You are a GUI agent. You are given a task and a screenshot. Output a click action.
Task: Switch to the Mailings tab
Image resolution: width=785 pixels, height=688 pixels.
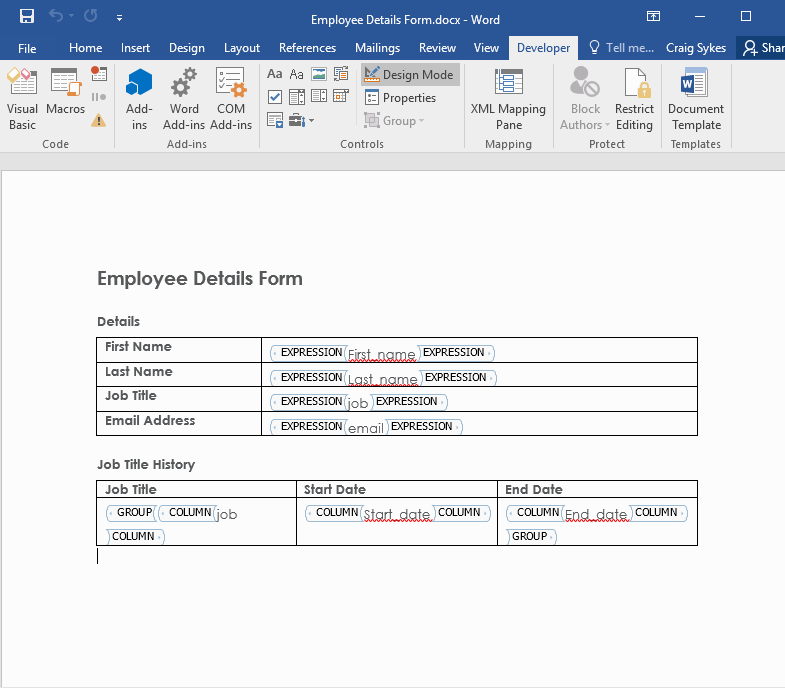click(377, 48)
